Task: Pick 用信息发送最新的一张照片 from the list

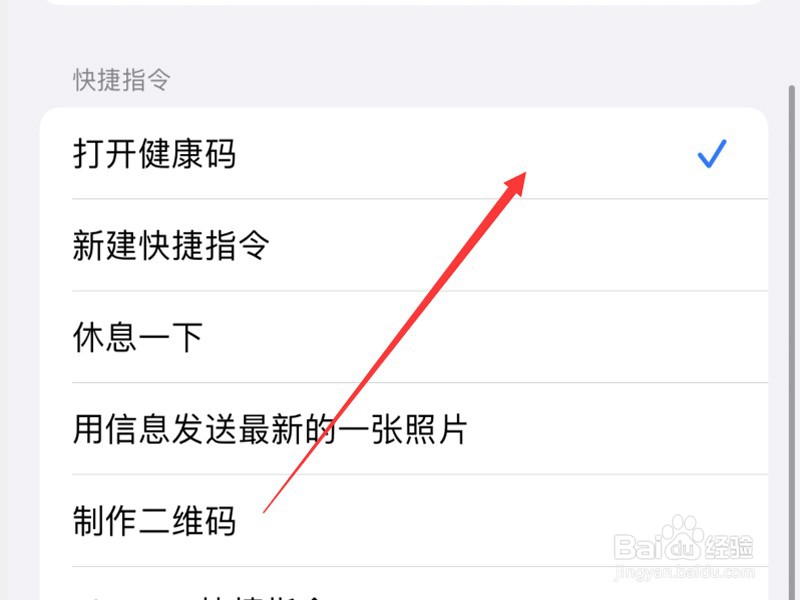Action: (x=404, y=429)
